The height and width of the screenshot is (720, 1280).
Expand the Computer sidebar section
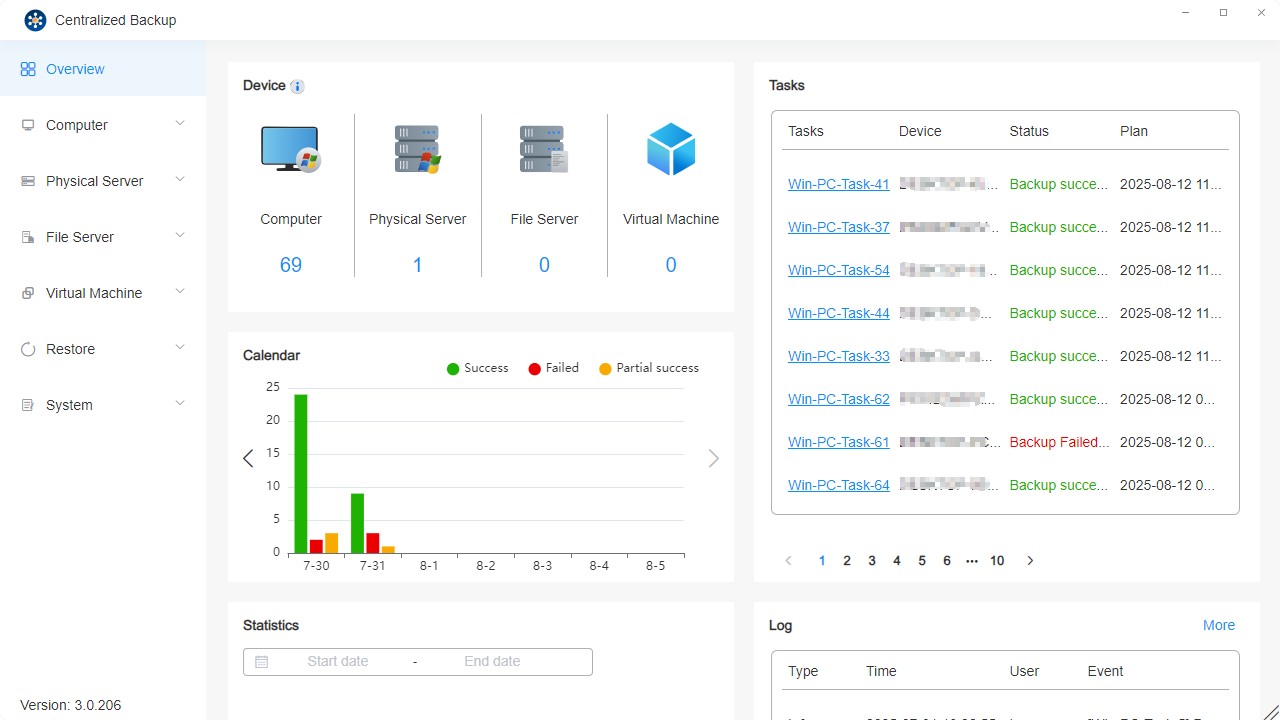180,124
